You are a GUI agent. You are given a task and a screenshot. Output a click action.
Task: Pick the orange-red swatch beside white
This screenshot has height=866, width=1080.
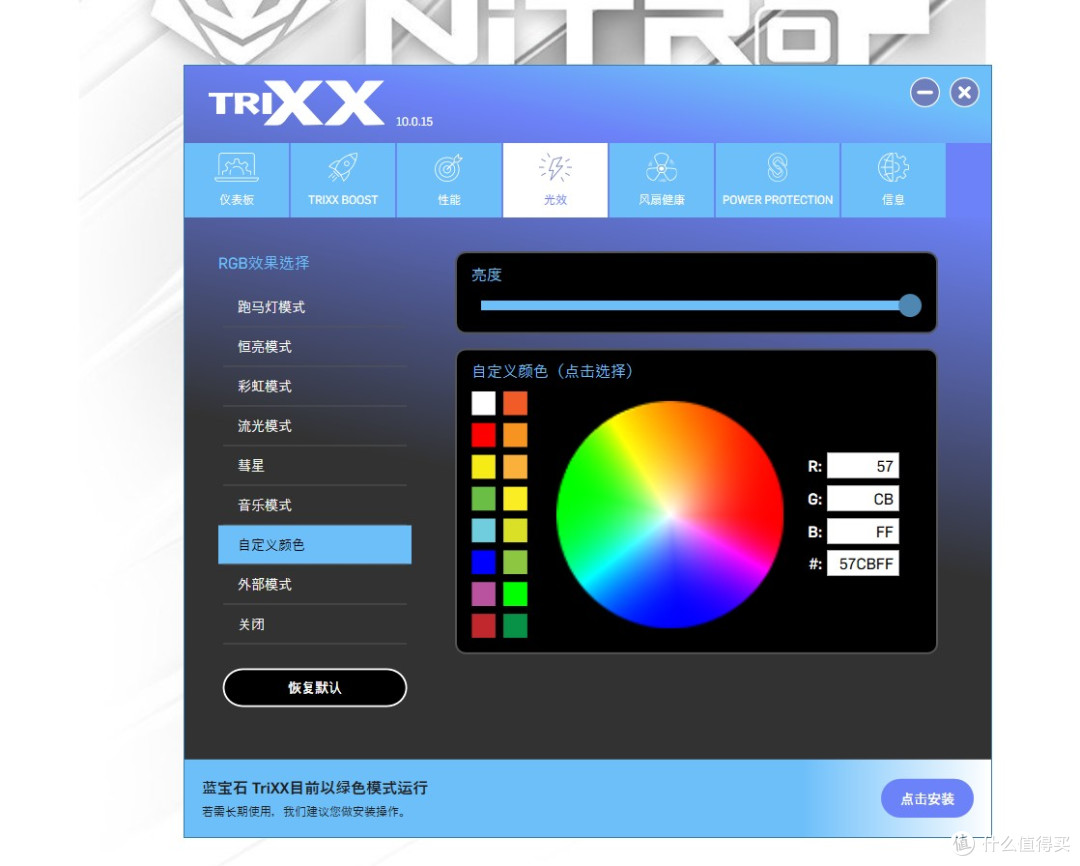click(515, 403)
